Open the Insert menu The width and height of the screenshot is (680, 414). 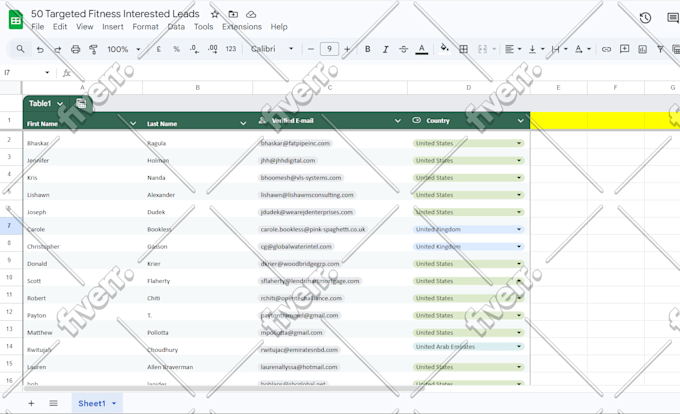point(113,27)
